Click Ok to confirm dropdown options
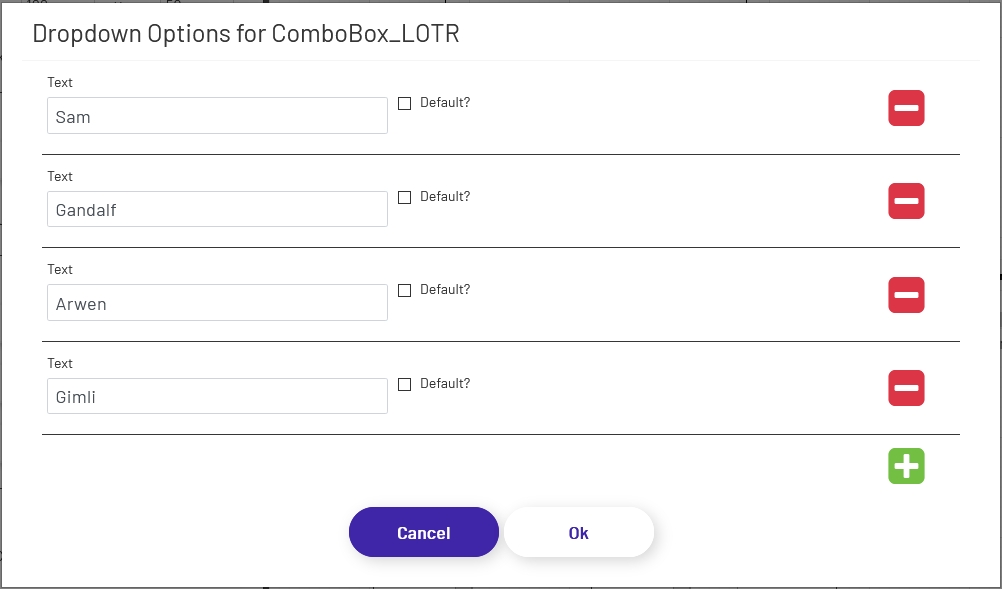This screenshot has width=1002, height=589. (x=578, y=532)
